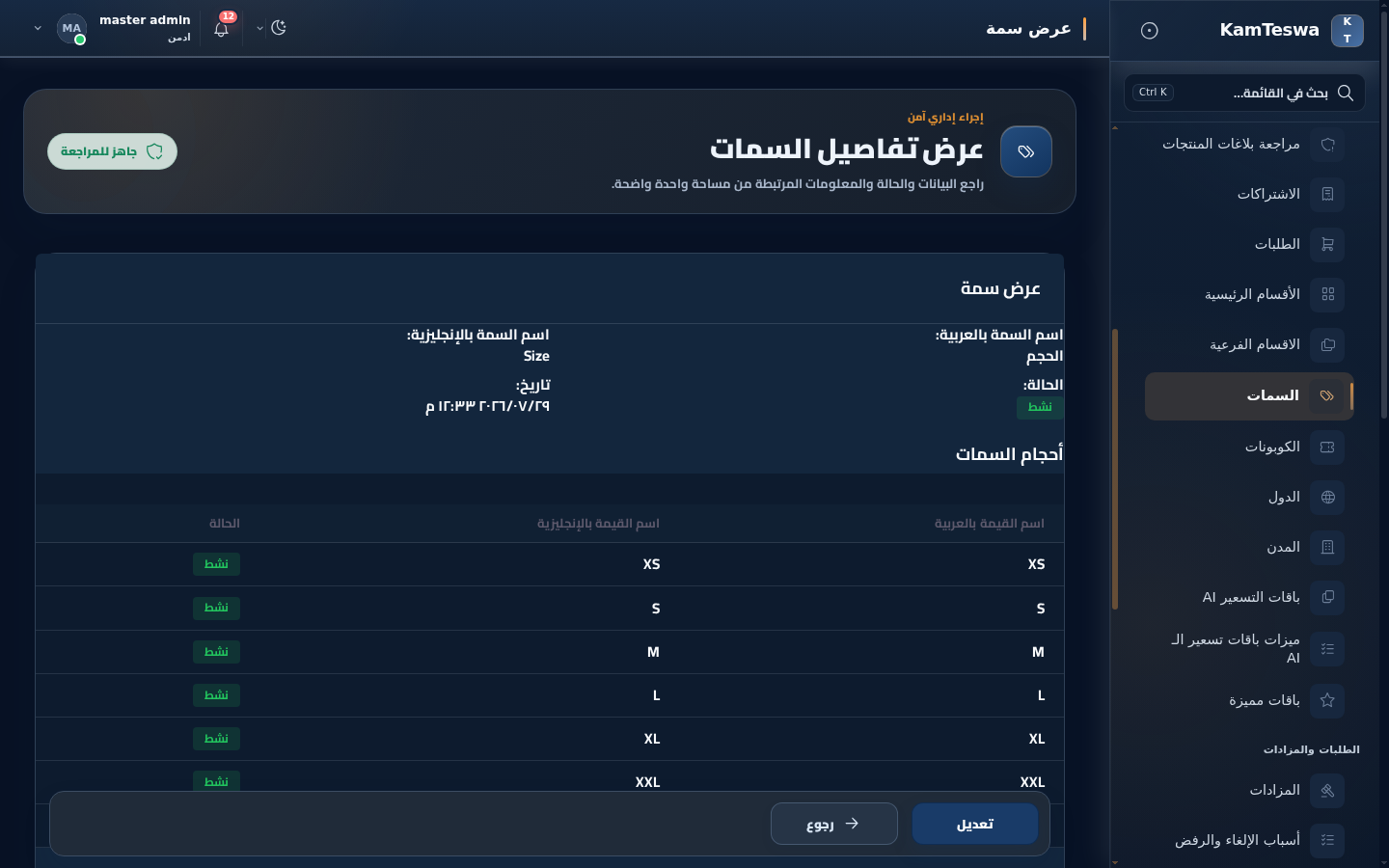This screenshot has height=868, width=1389.
Task: Click the الطلبات والمزادات section label
Action: [1312, 749]
